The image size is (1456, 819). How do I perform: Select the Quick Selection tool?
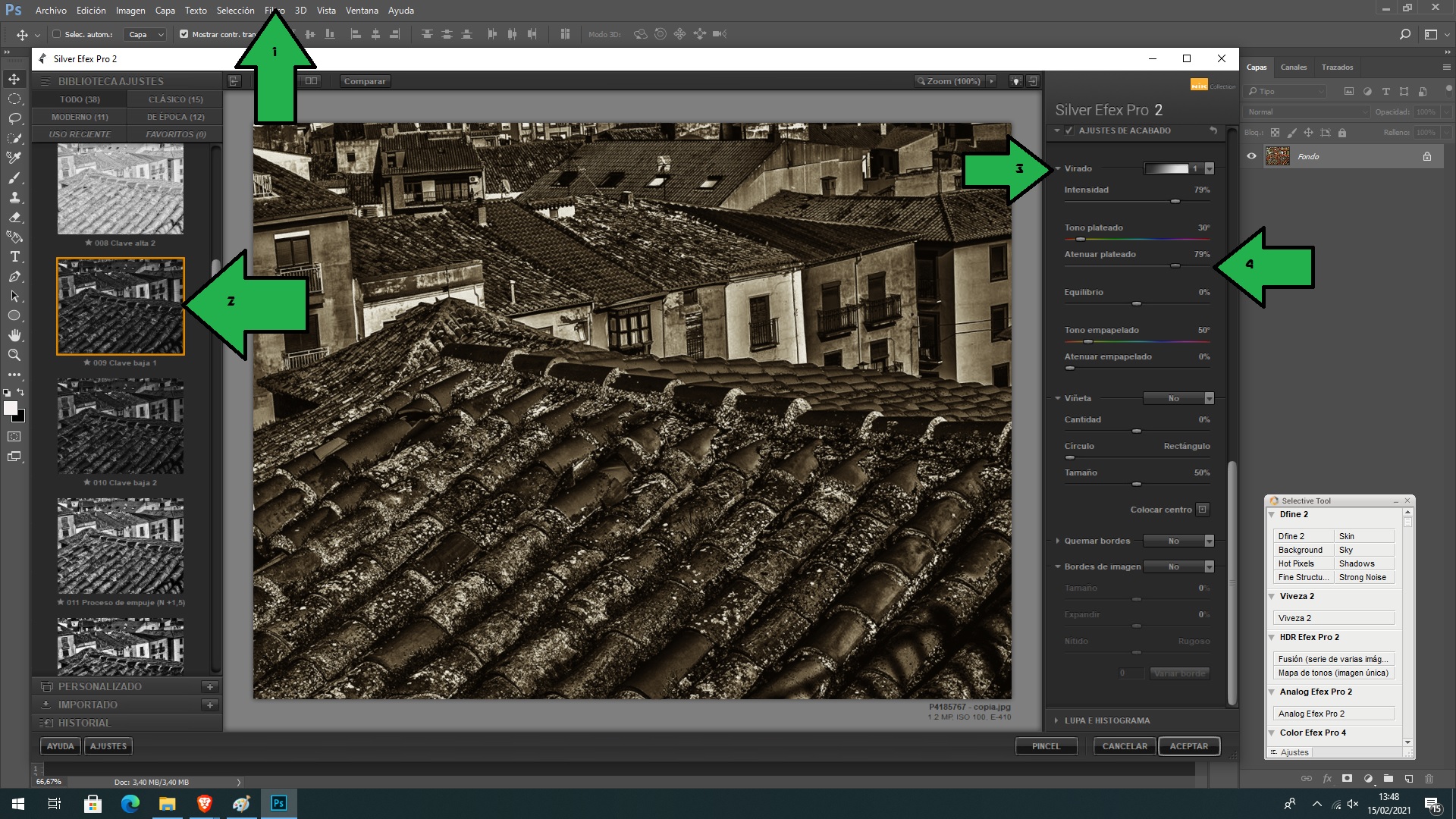click(x=14, y=139)
